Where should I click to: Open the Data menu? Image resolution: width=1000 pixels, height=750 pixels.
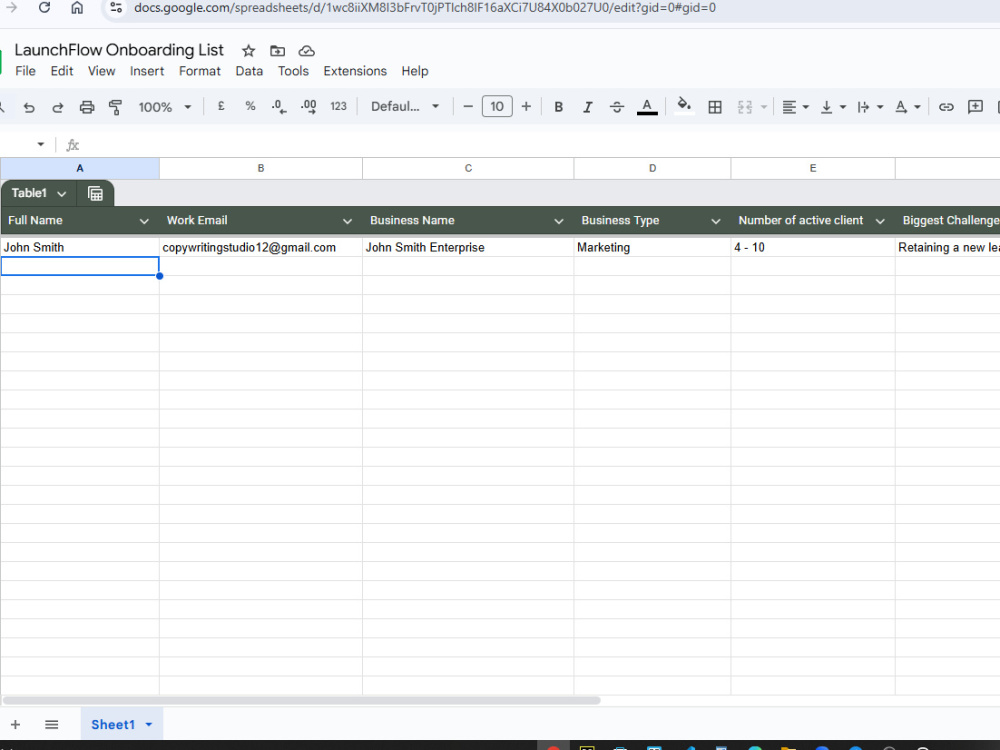(249, 71)
